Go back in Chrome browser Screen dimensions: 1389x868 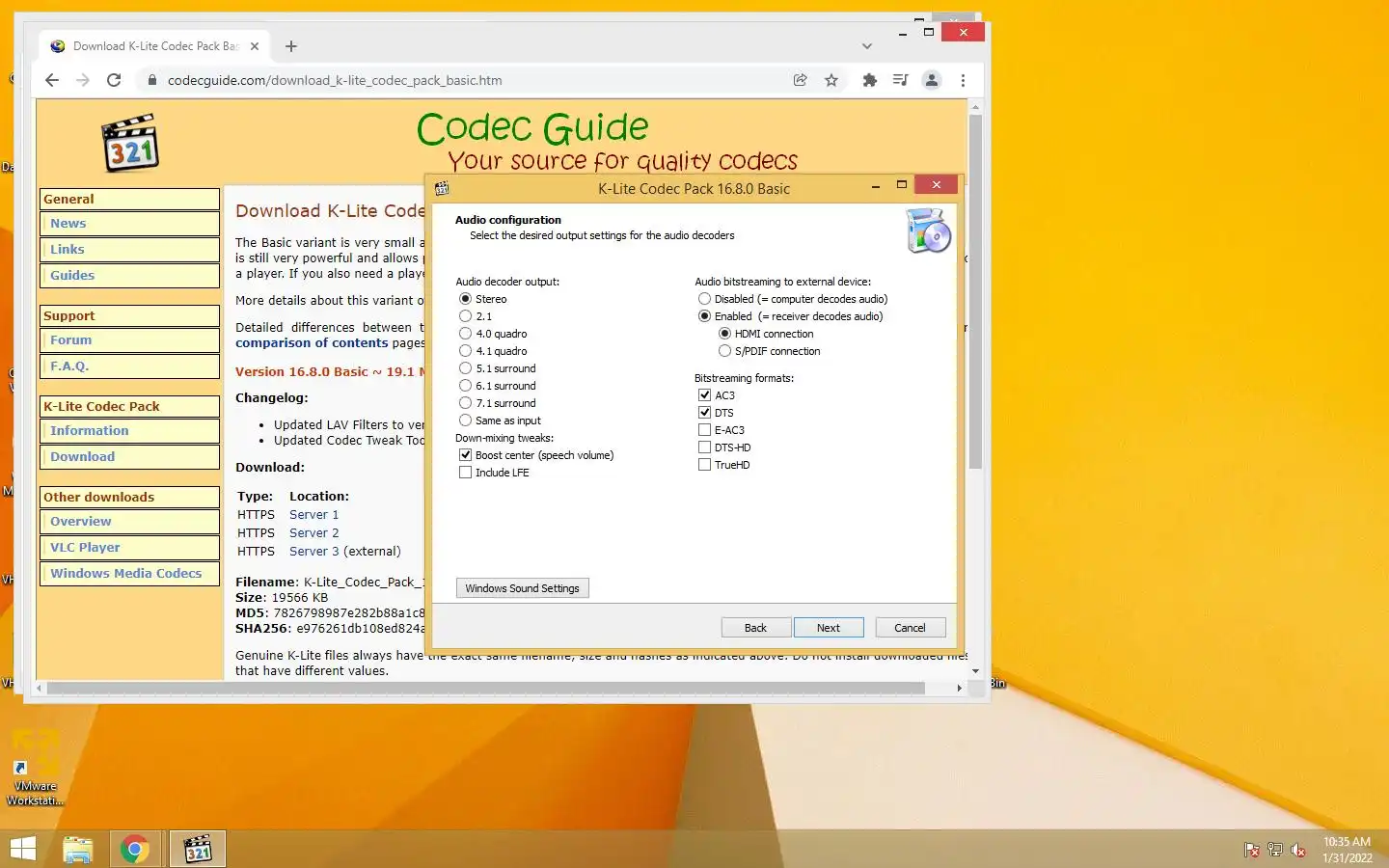pyautogui.click(x=52, y=80)
